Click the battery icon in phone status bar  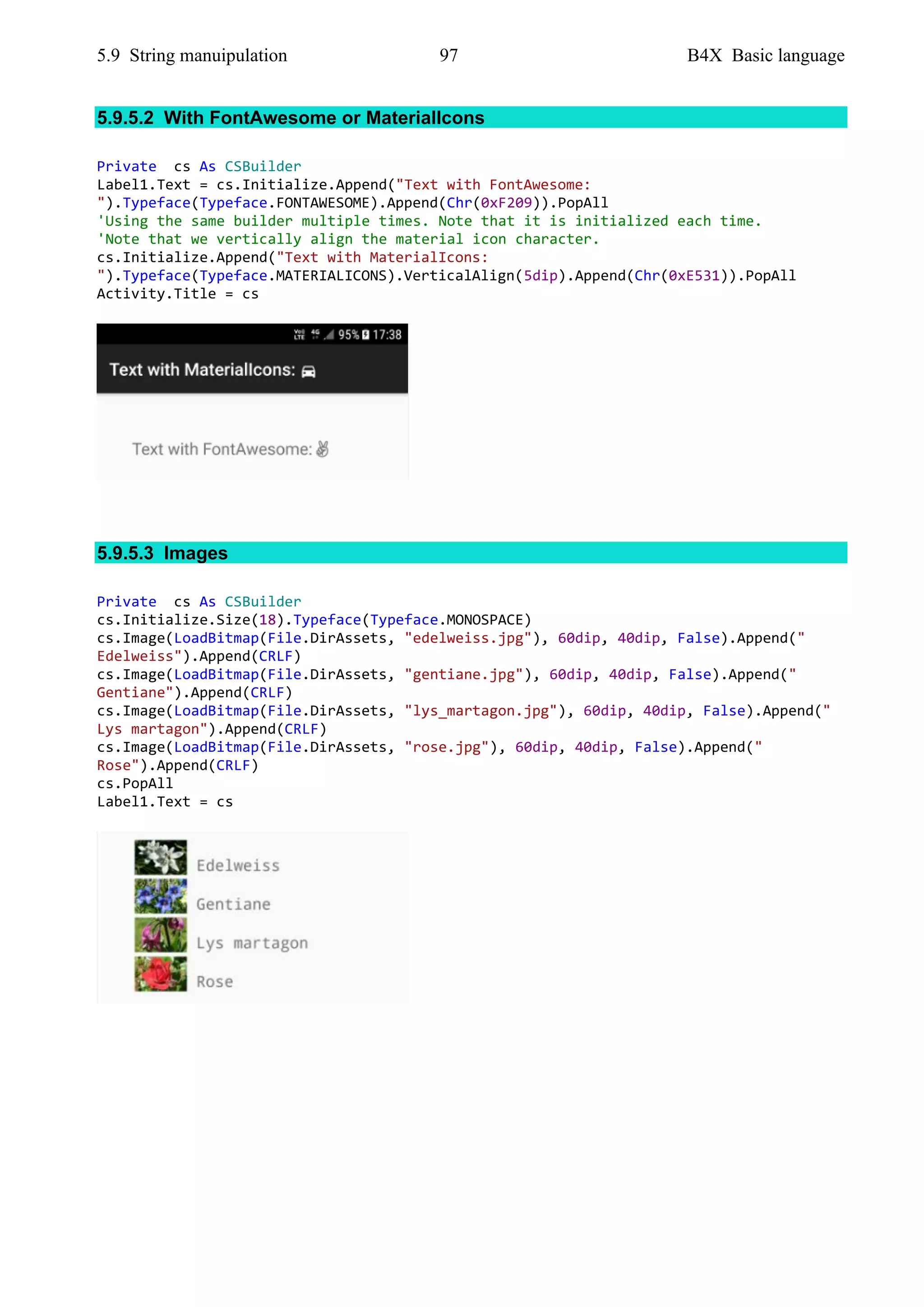tap(365, 335)
